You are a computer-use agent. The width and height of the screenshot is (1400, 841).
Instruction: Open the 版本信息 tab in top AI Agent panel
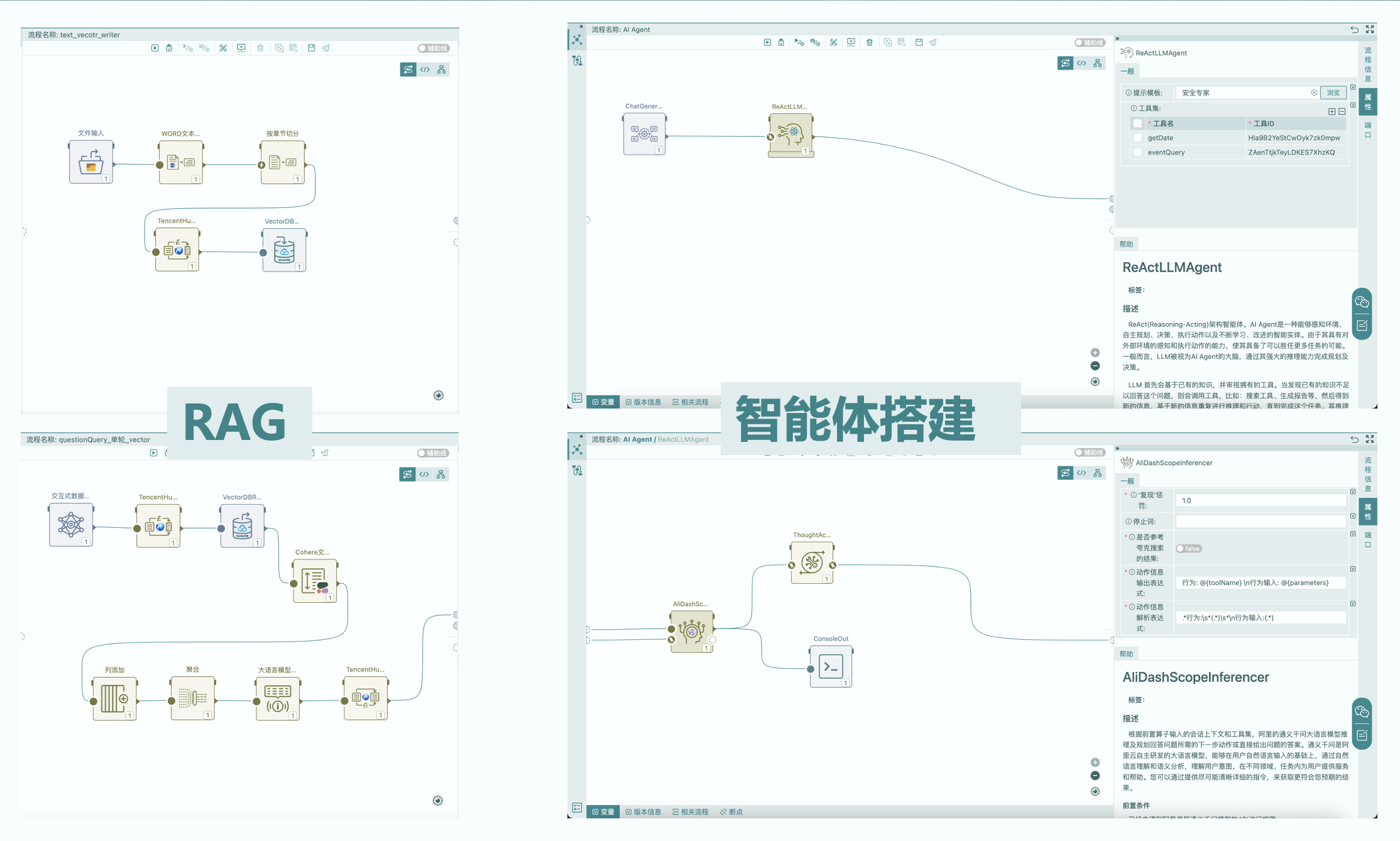point(643,402)
